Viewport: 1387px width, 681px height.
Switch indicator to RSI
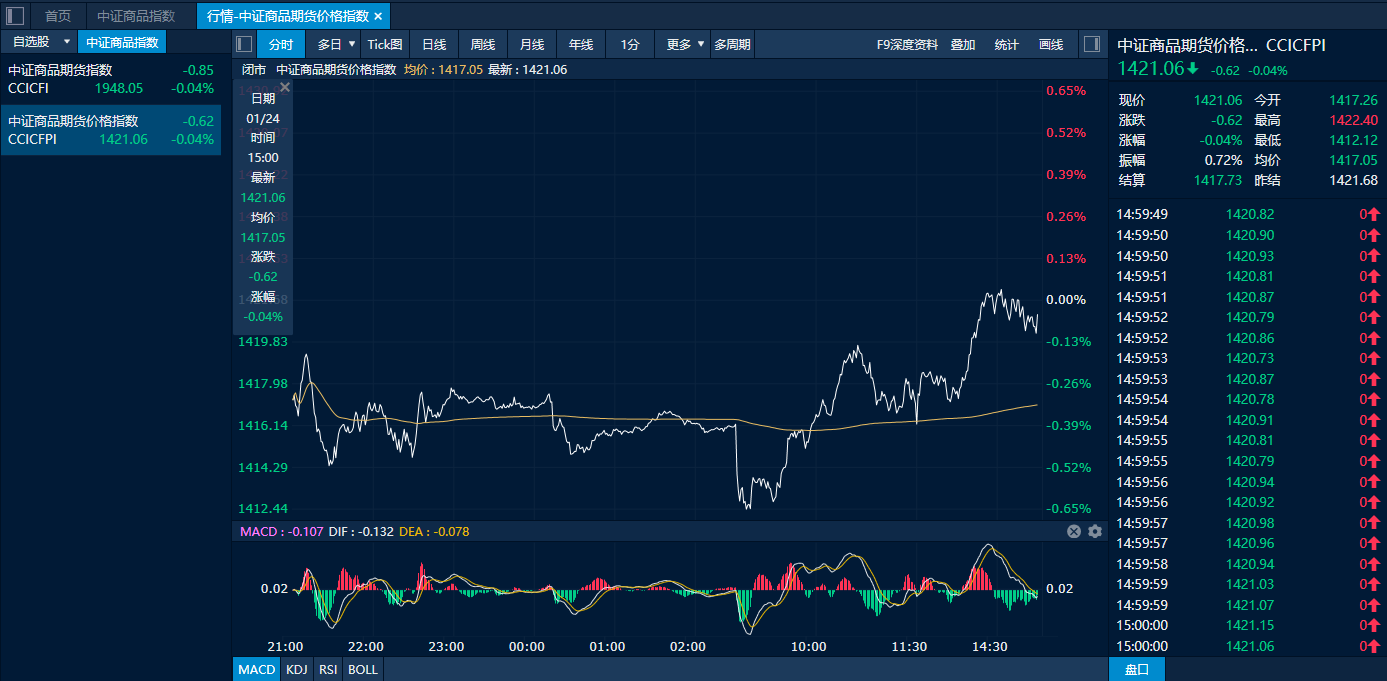[x=328, y=669]
